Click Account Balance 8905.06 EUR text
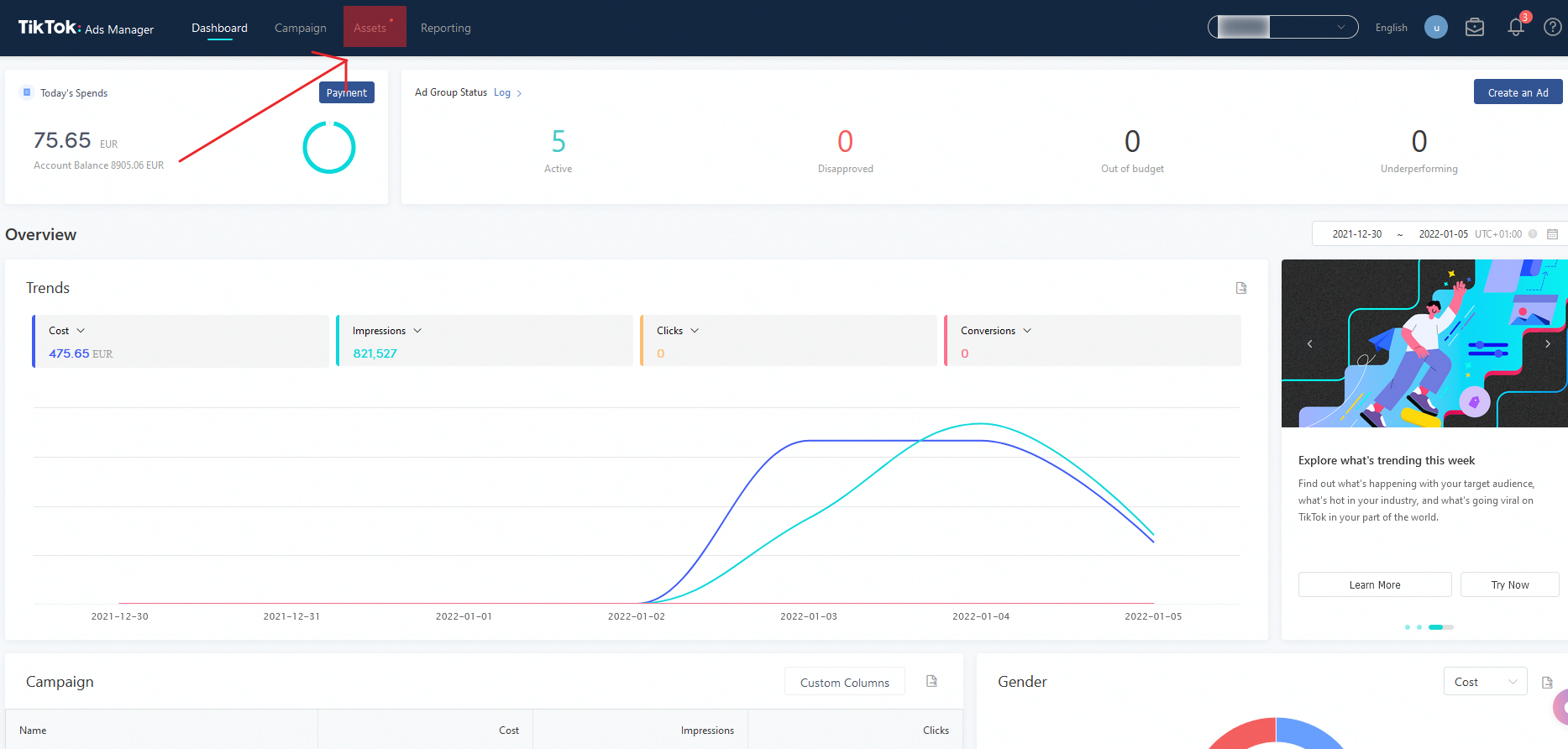 coord(99,165)
